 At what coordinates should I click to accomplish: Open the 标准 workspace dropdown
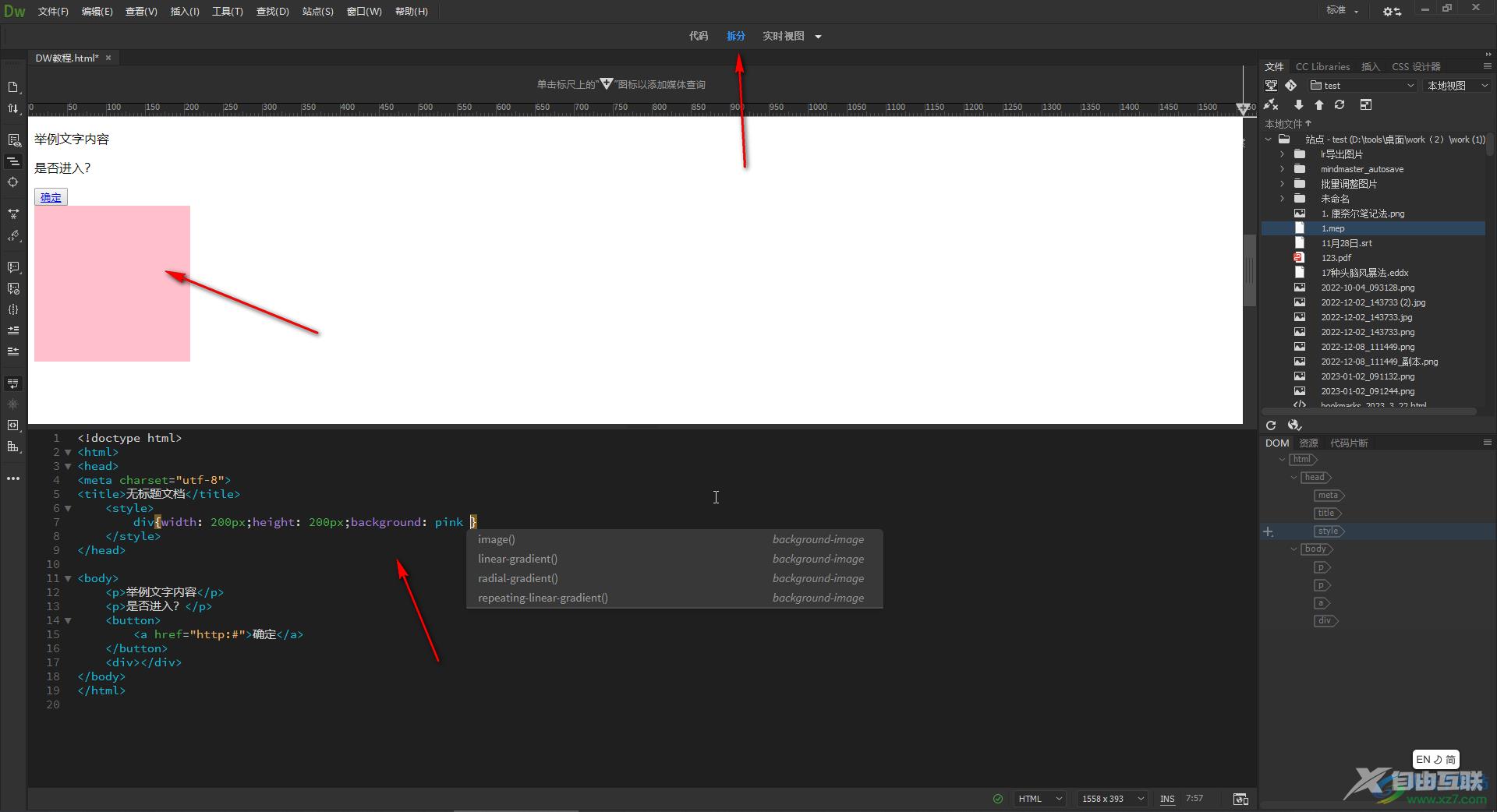point(1343,10)
